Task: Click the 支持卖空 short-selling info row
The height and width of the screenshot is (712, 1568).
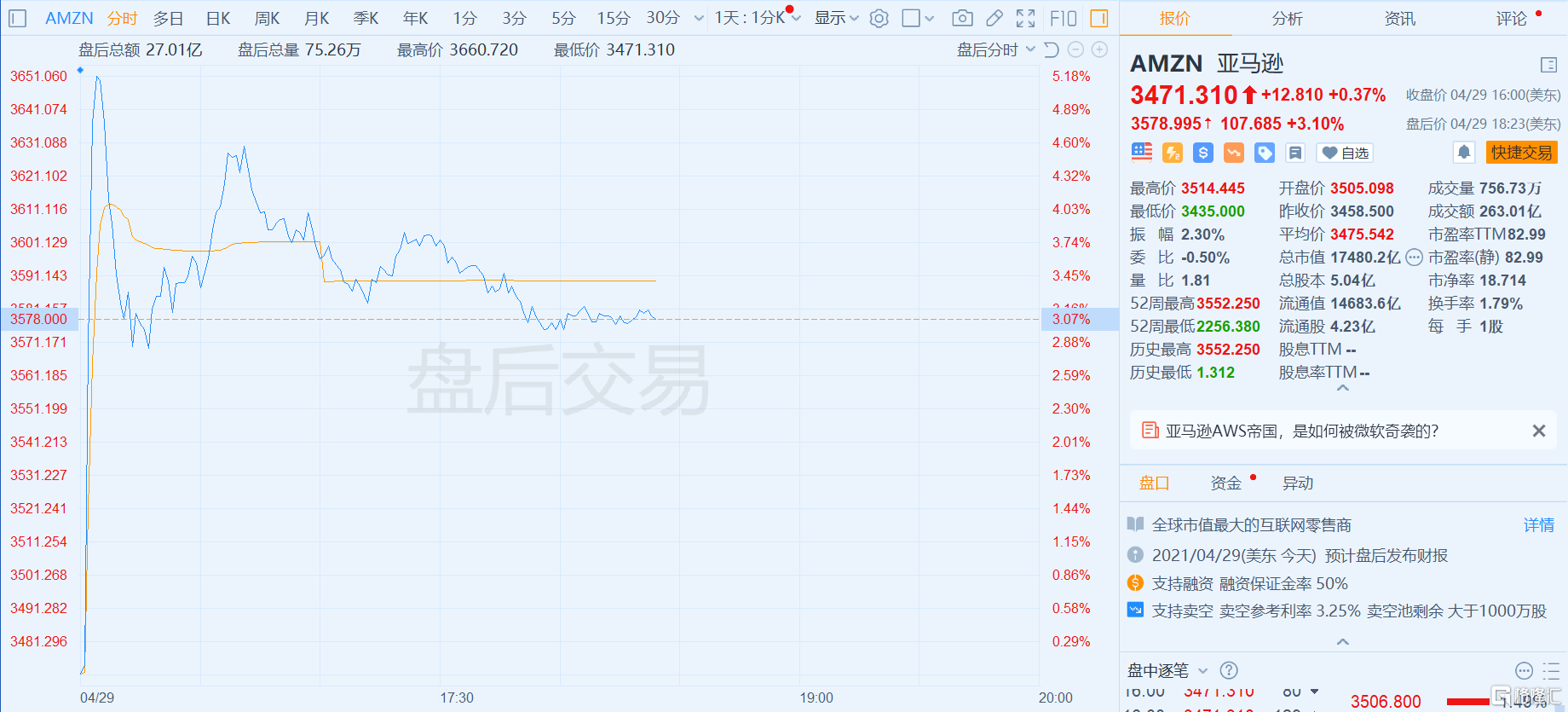Action: tap(1336, 611)
